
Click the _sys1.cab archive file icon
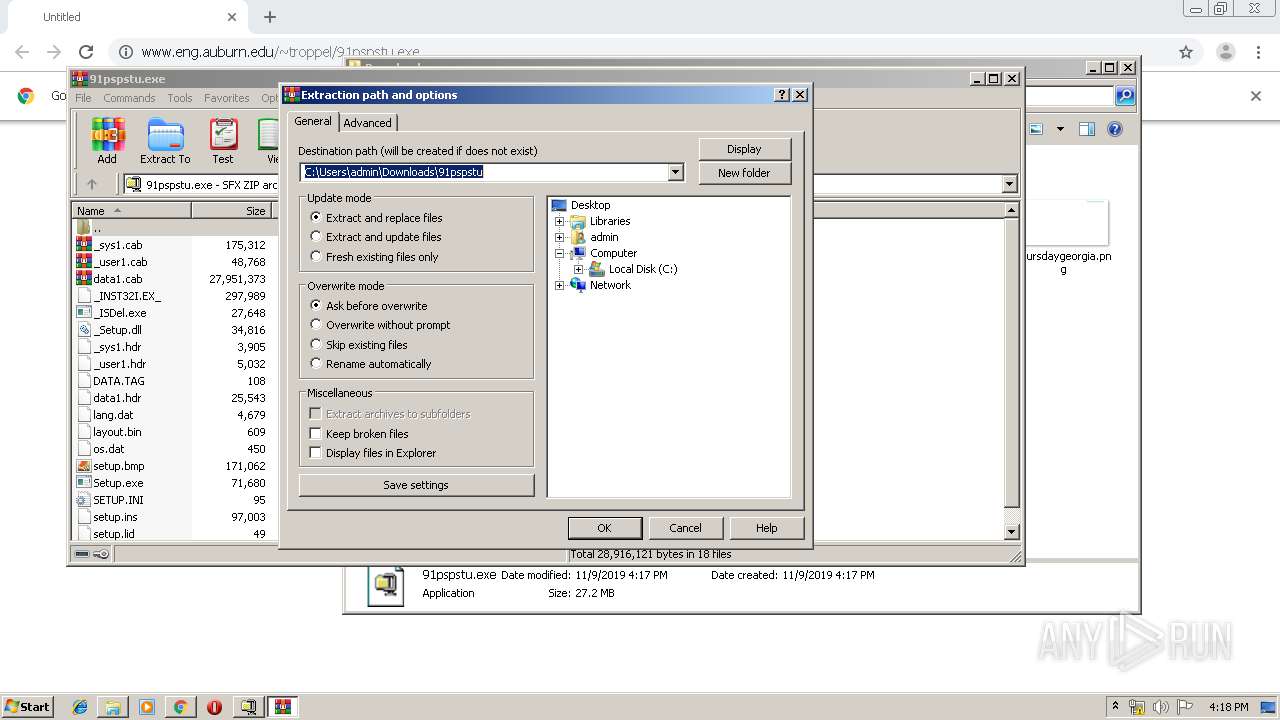click(84, 245)
